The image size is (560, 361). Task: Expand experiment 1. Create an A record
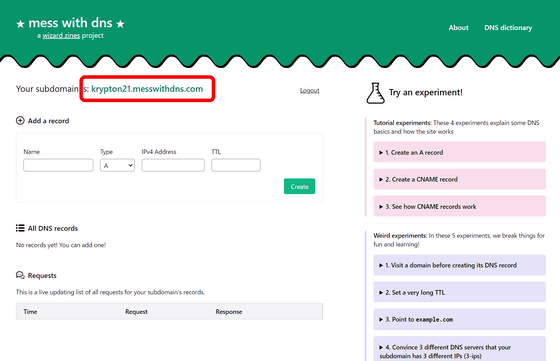pyautogui.click(x=459, y=152)
